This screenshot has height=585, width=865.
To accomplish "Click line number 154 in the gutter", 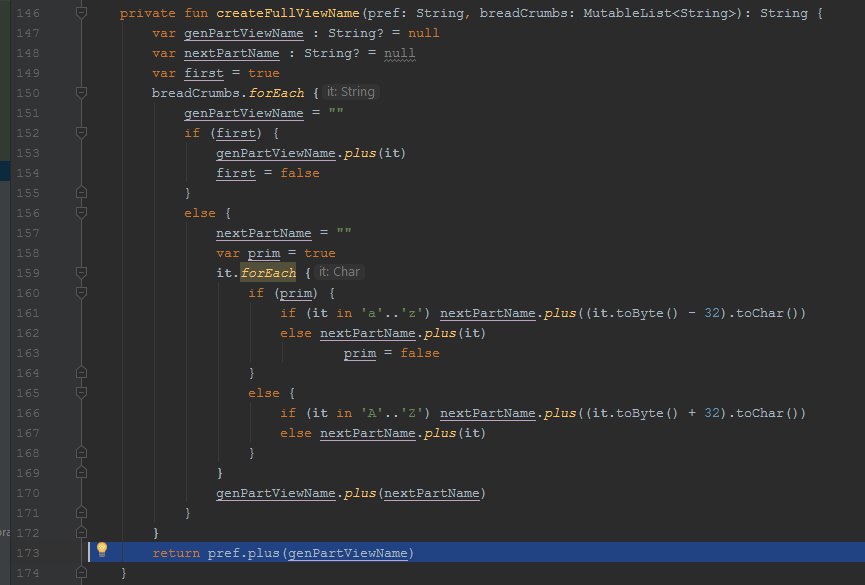I will (x=28, y=173).
